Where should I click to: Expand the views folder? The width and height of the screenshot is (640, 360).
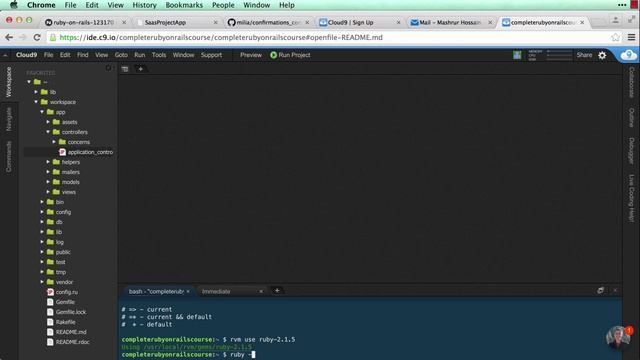(48, 192)
